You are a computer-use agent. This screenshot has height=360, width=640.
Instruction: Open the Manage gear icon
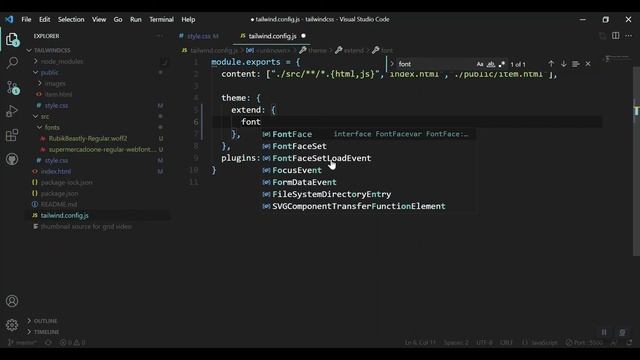click(12, 325)
